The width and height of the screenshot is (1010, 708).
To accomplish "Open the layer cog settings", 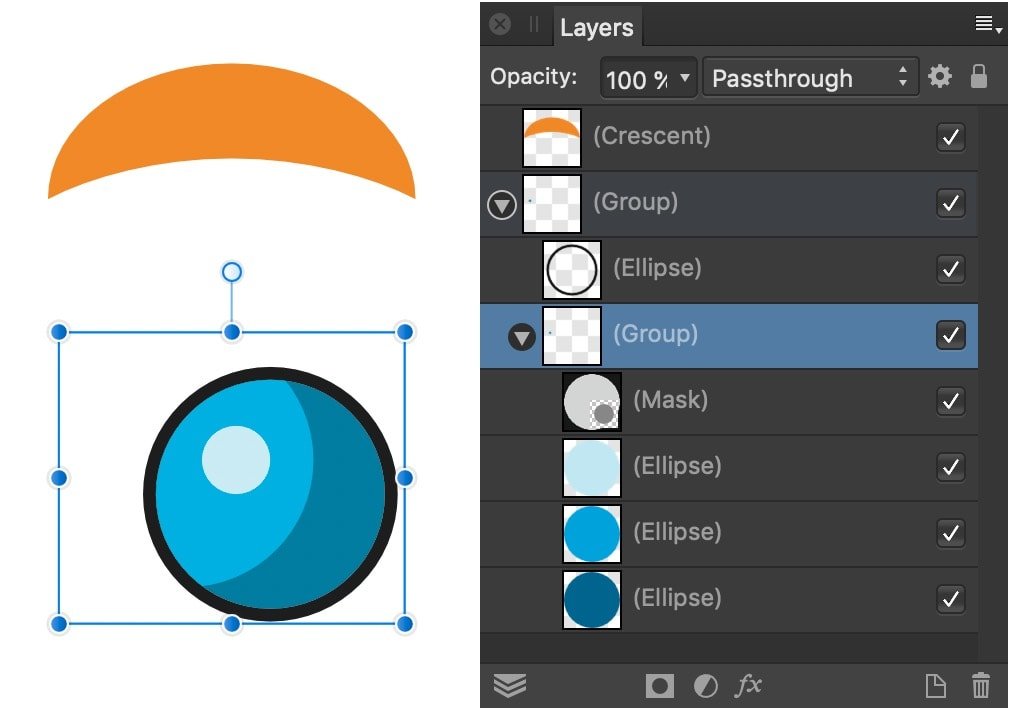I will [x=940, y=77].
